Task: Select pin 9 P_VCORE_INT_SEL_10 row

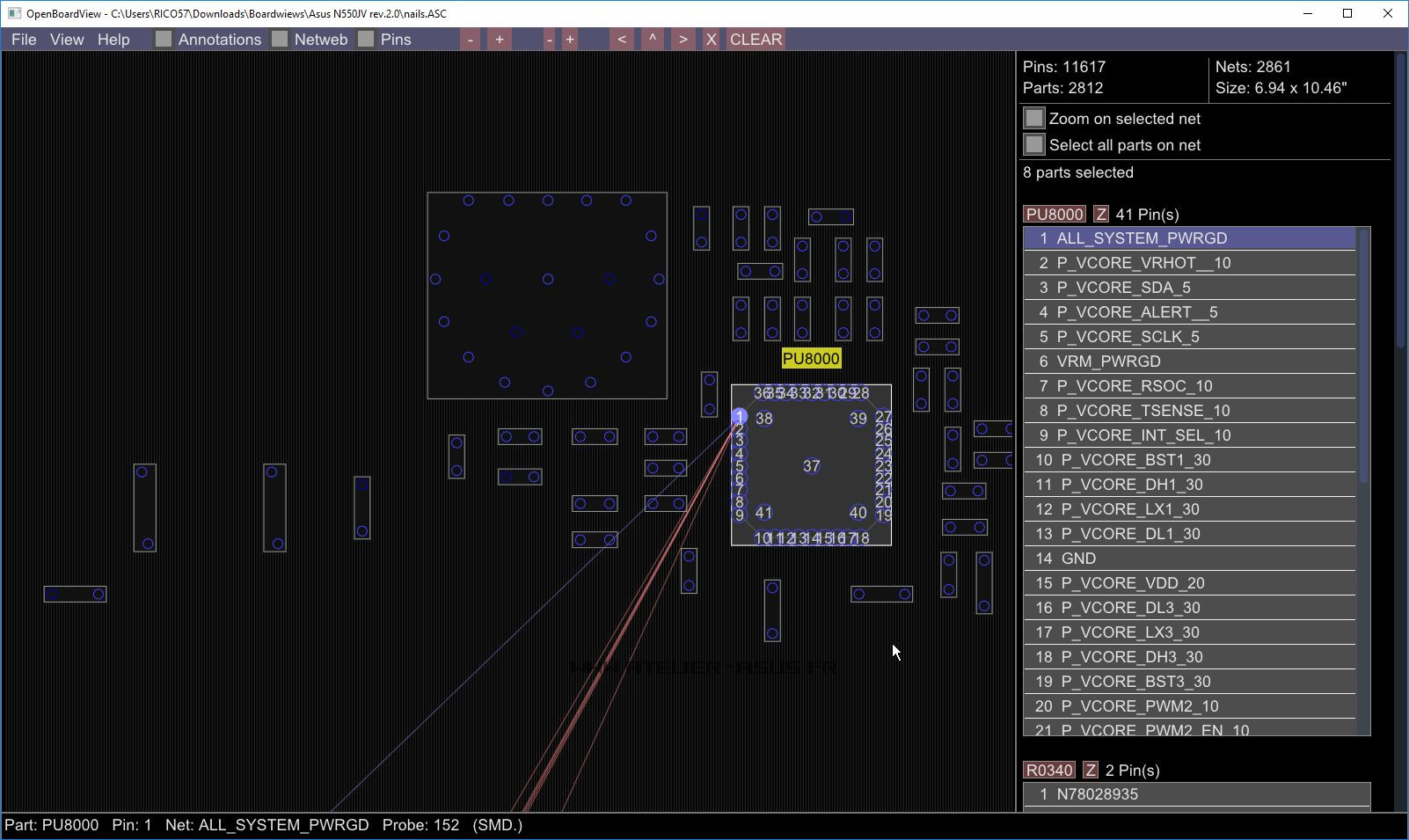Action: pyautogui.click(x=1190, y=435)
